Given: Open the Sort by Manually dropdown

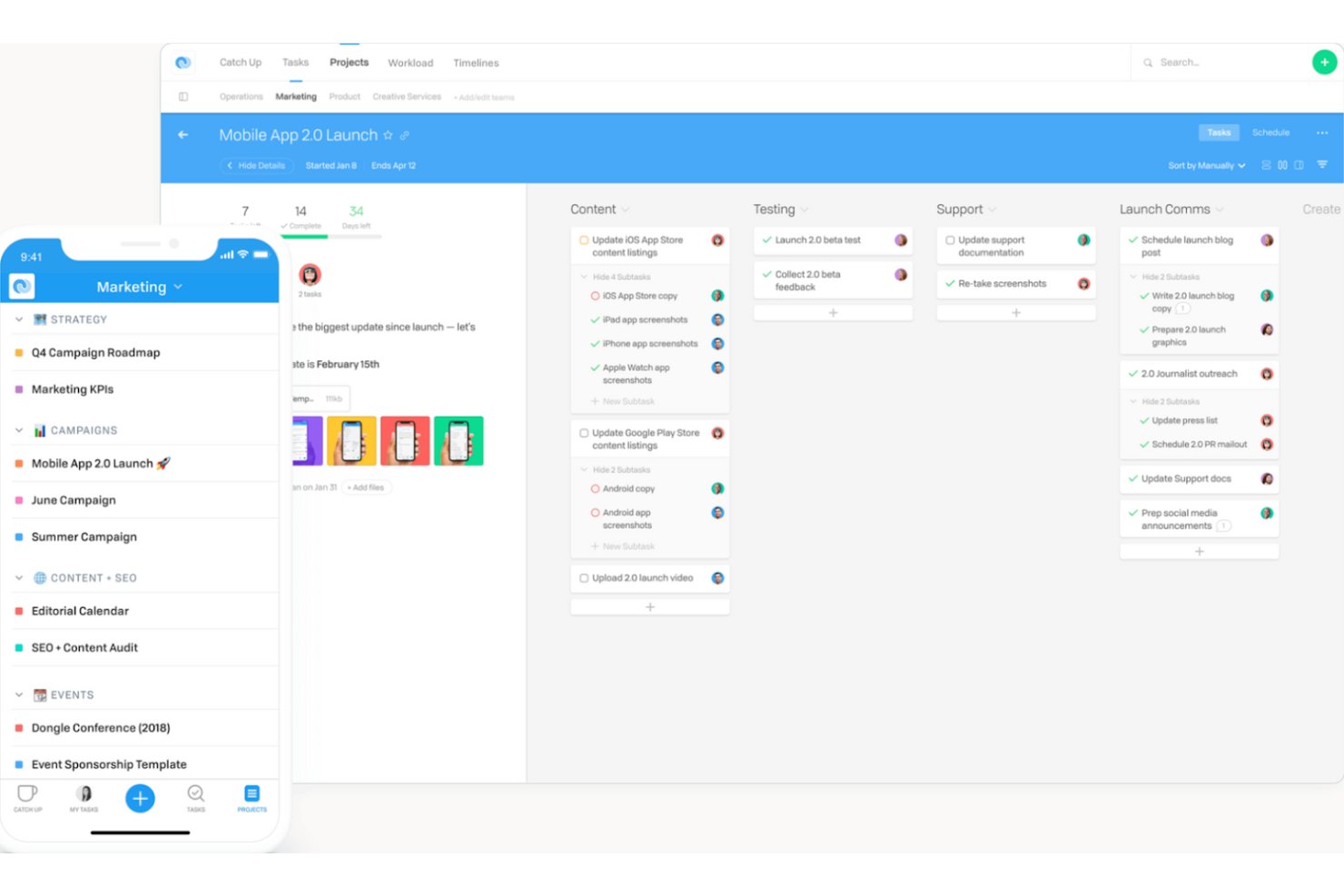Looking at the screenshot, I should (1207, 166).
